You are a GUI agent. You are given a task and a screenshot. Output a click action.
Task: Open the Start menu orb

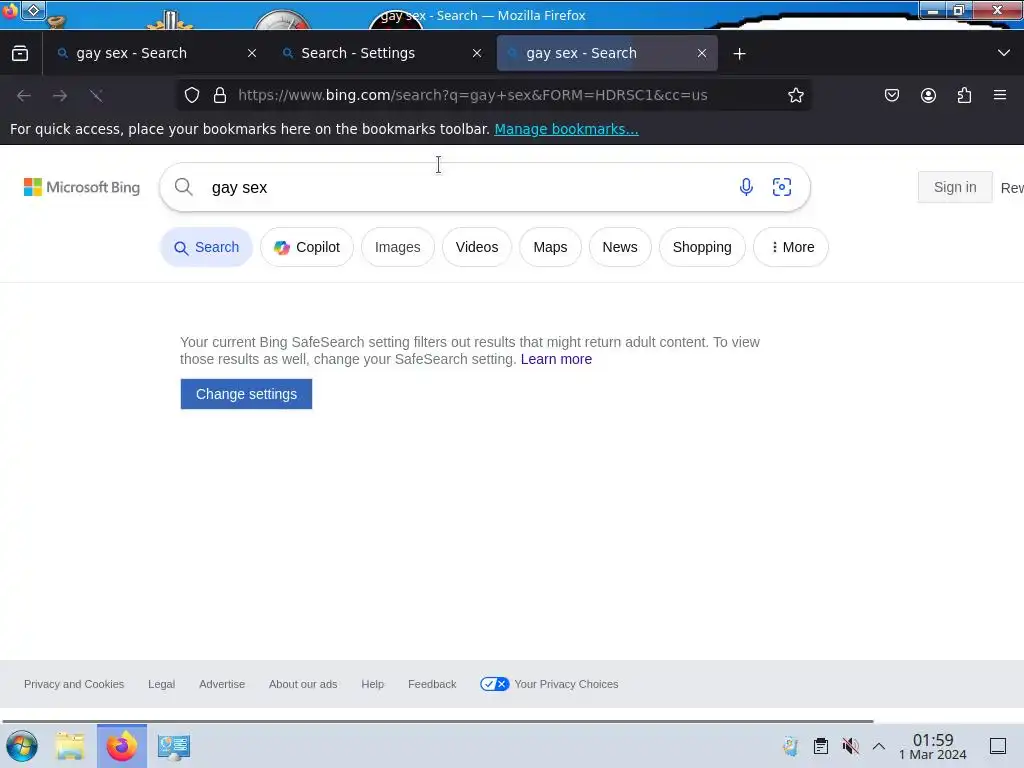[22, 746]
